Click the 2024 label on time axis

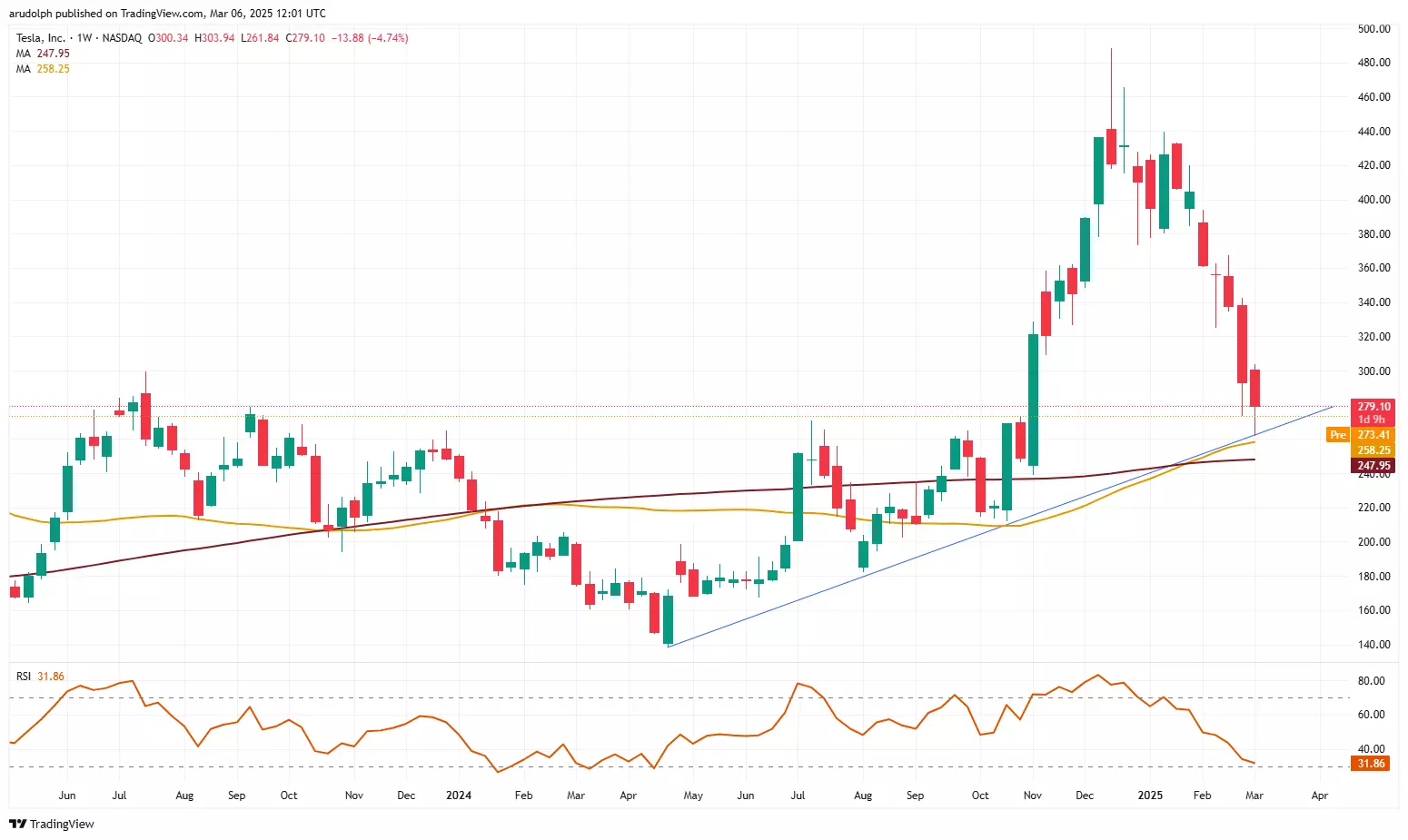[459, 796]
